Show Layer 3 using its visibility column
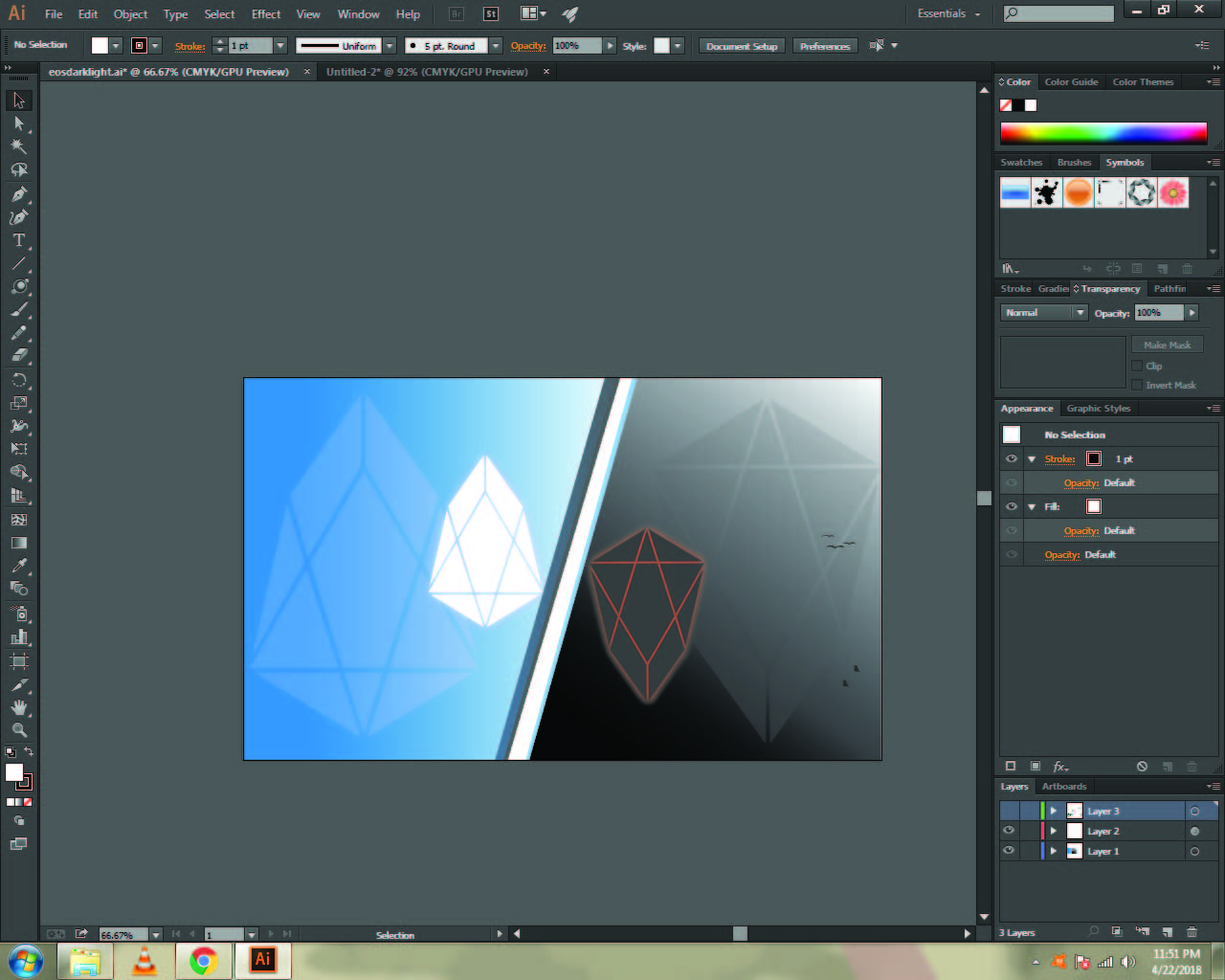The height and width of the screenshot is (980, 1225). tap(1009, 811)
